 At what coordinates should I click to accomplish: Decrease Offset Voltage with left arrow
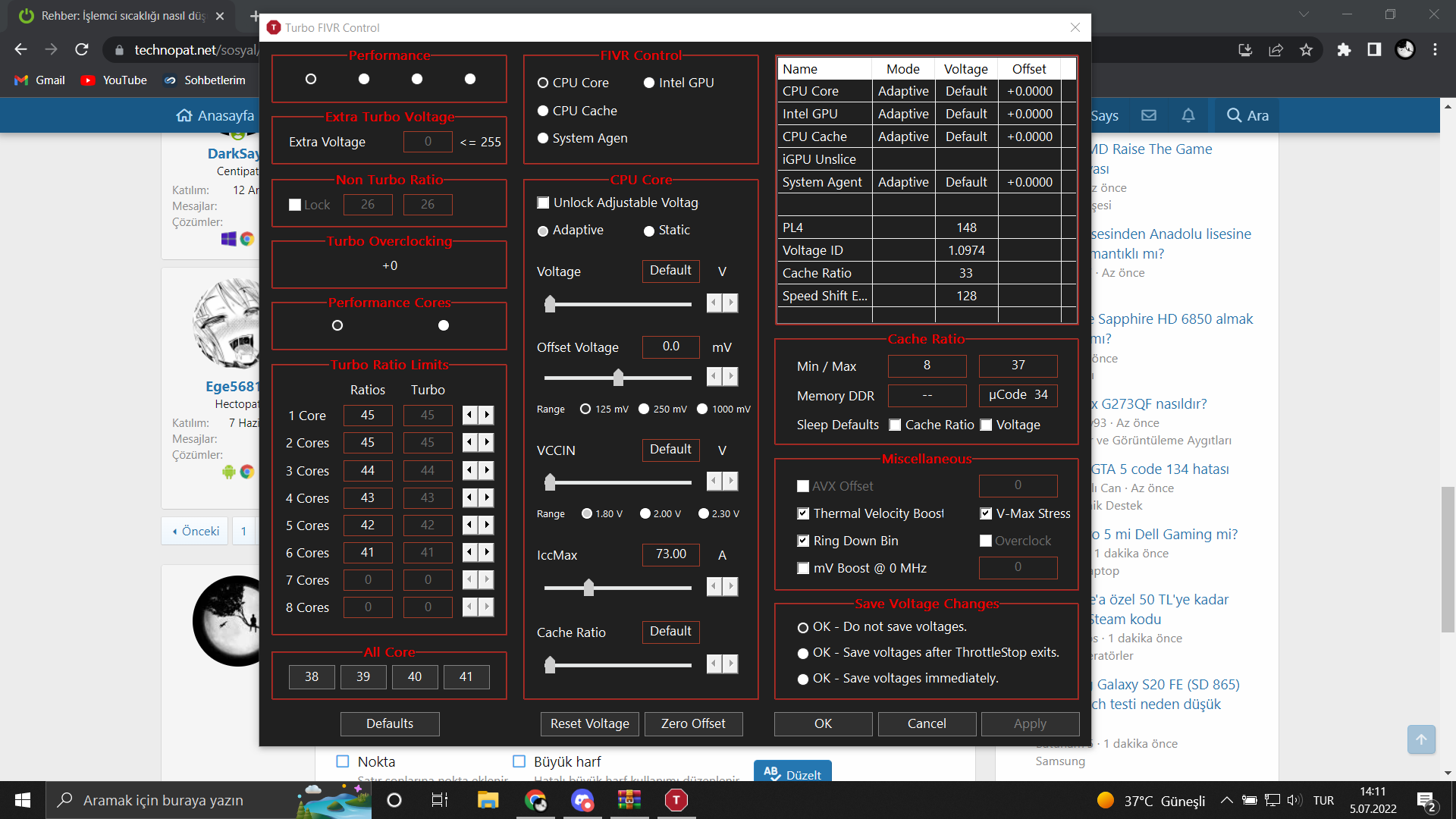point(714,376)
